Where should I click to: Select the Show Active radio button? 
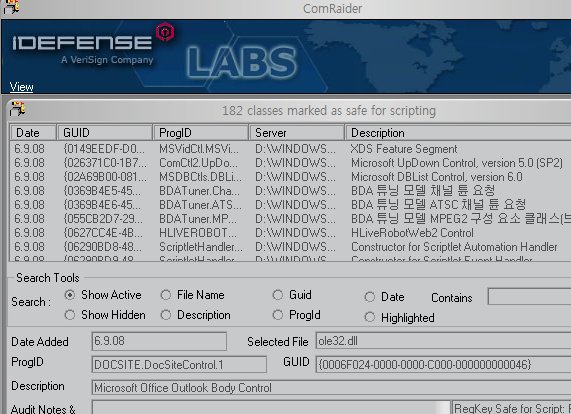[70, 295]
